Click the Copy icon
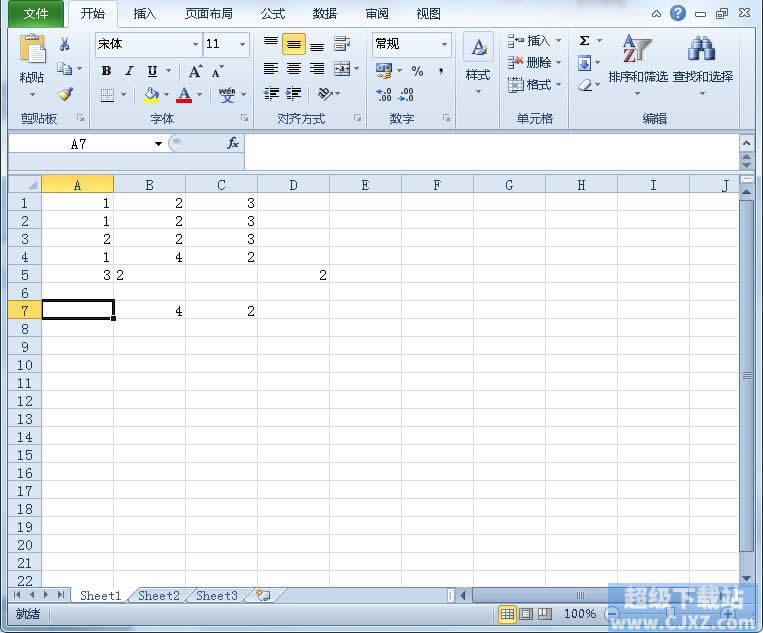Screen dimensions: 763x633 click(x=64, y=69)
